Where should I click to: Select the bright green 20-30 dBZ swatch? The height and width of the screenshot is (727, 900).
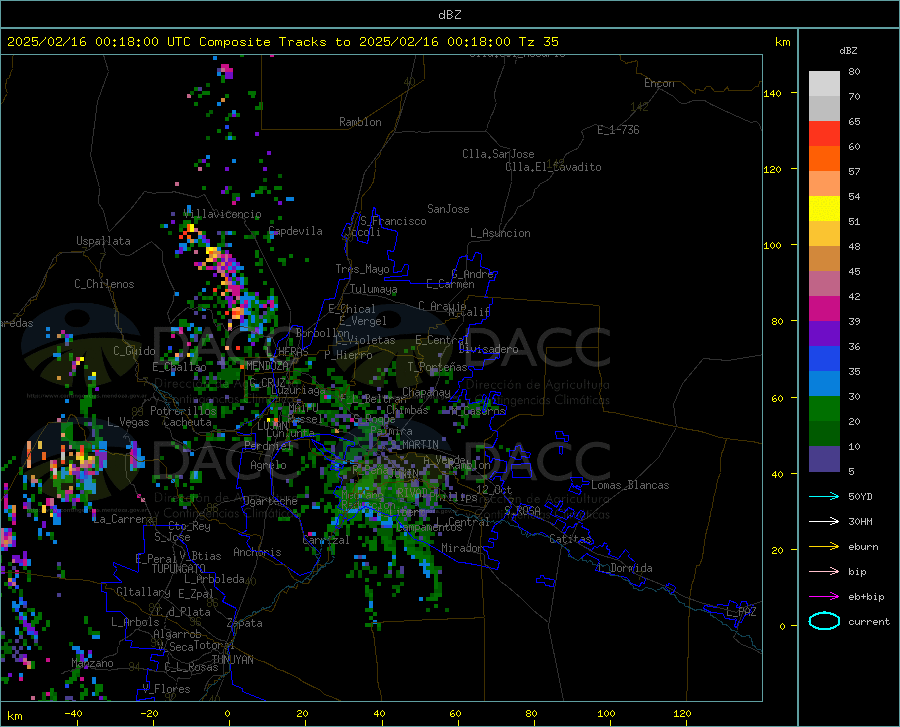pyautogui.click(x=824, y=409)
